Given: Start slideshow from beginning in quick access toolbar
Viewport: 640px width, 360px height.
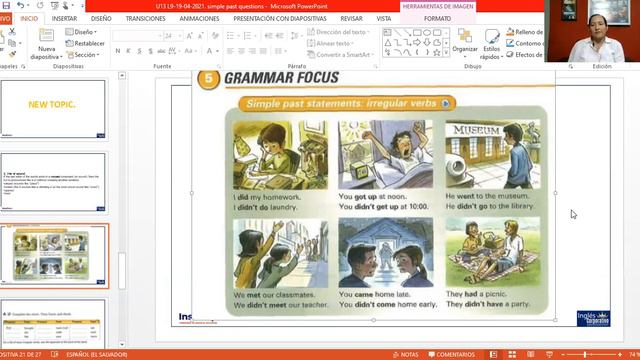Looking at the screenshot, I should [54, 5].
